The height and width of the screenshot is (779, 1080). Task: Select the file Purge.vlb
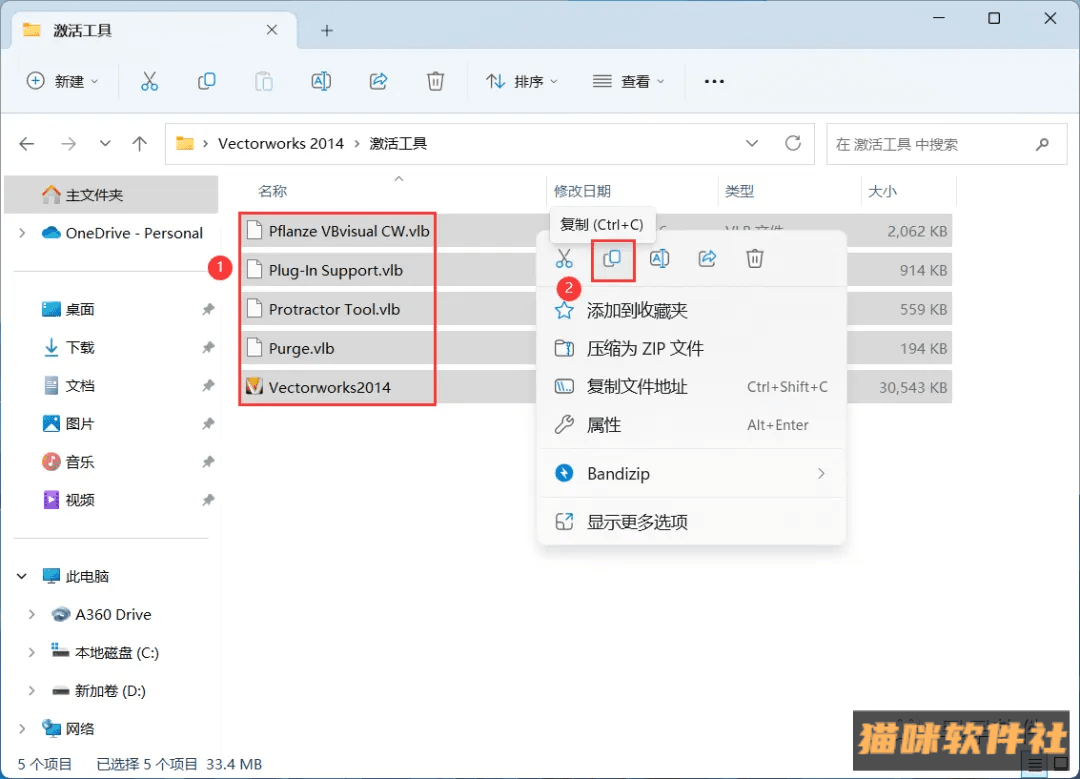[302, 349]
